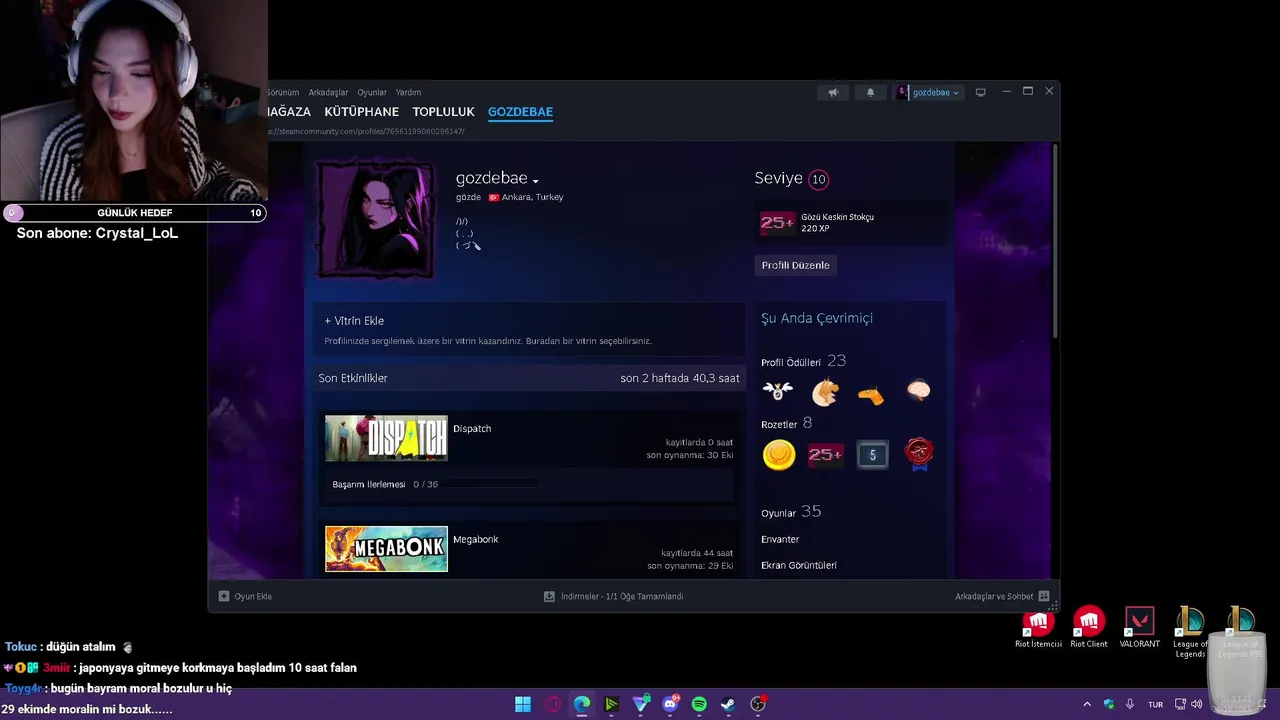
Task: Click the Oyun Ekle plus icon
Action: click(x=224, y=596)
